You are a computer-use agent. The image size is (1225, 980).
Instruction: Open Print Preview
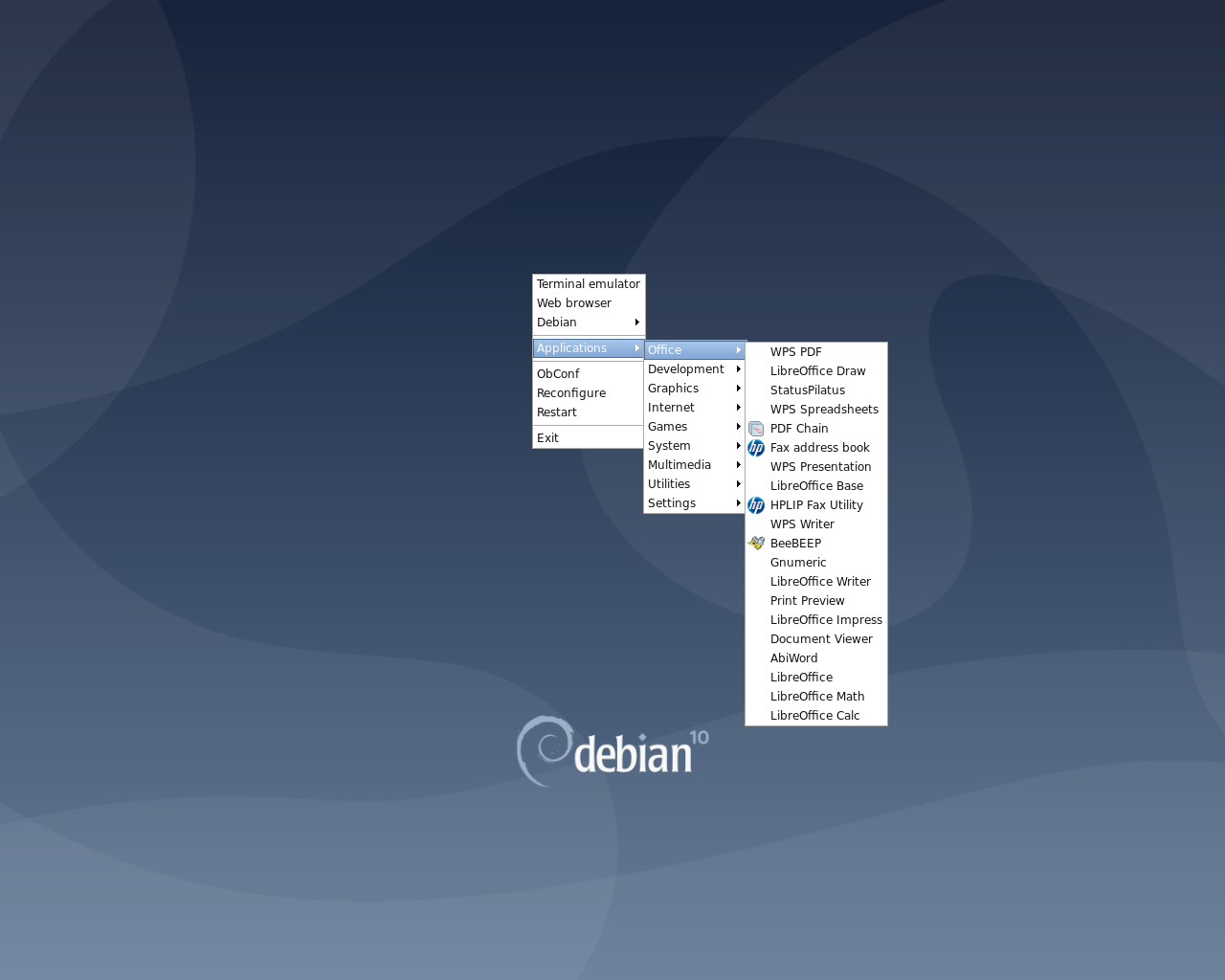coord(816,601)
